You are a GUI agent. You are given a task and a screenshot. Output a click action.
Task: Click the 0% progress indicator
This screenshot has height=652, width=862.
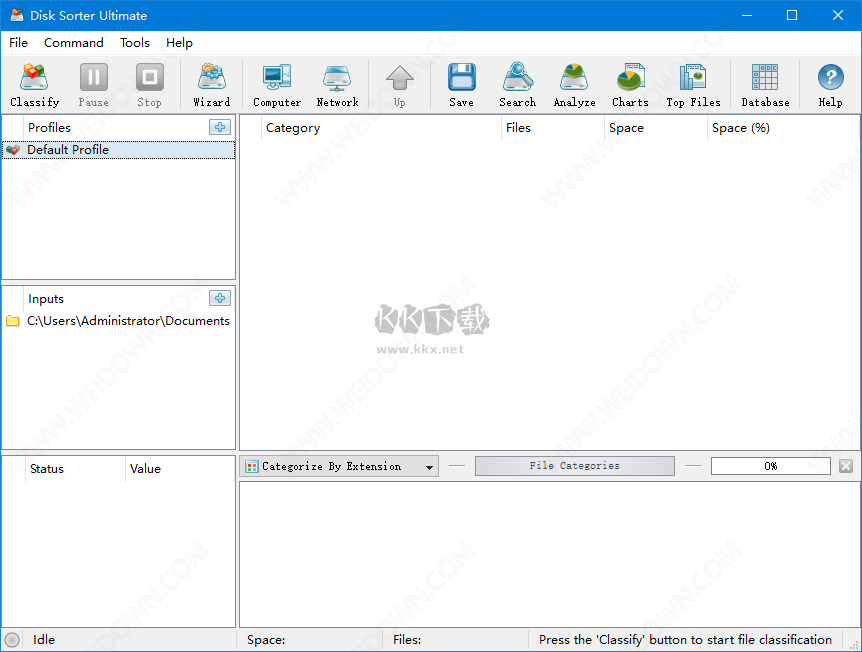pos(770,465)
